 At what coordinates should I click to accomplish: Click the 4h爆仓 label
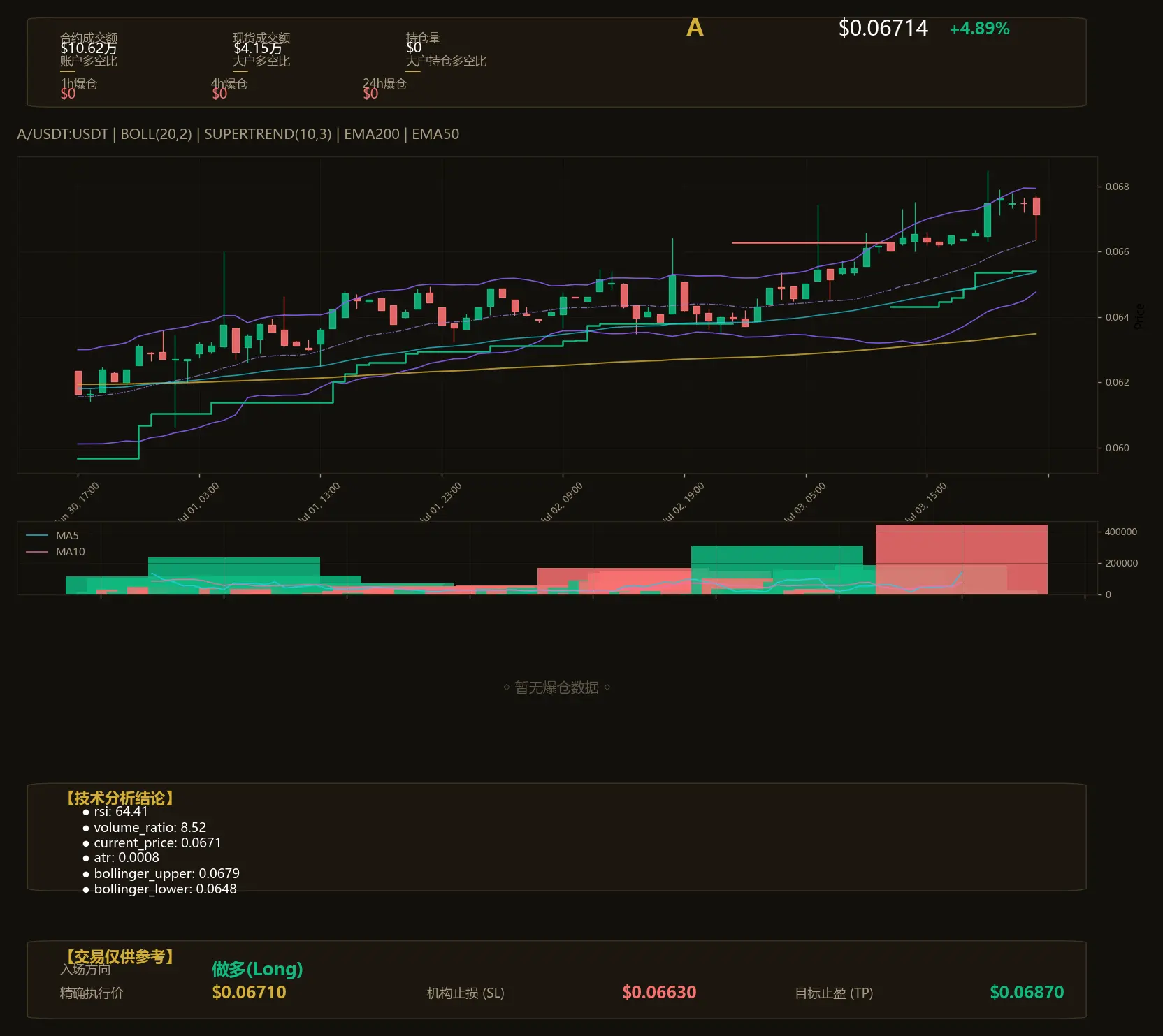[x=229, y=84]
